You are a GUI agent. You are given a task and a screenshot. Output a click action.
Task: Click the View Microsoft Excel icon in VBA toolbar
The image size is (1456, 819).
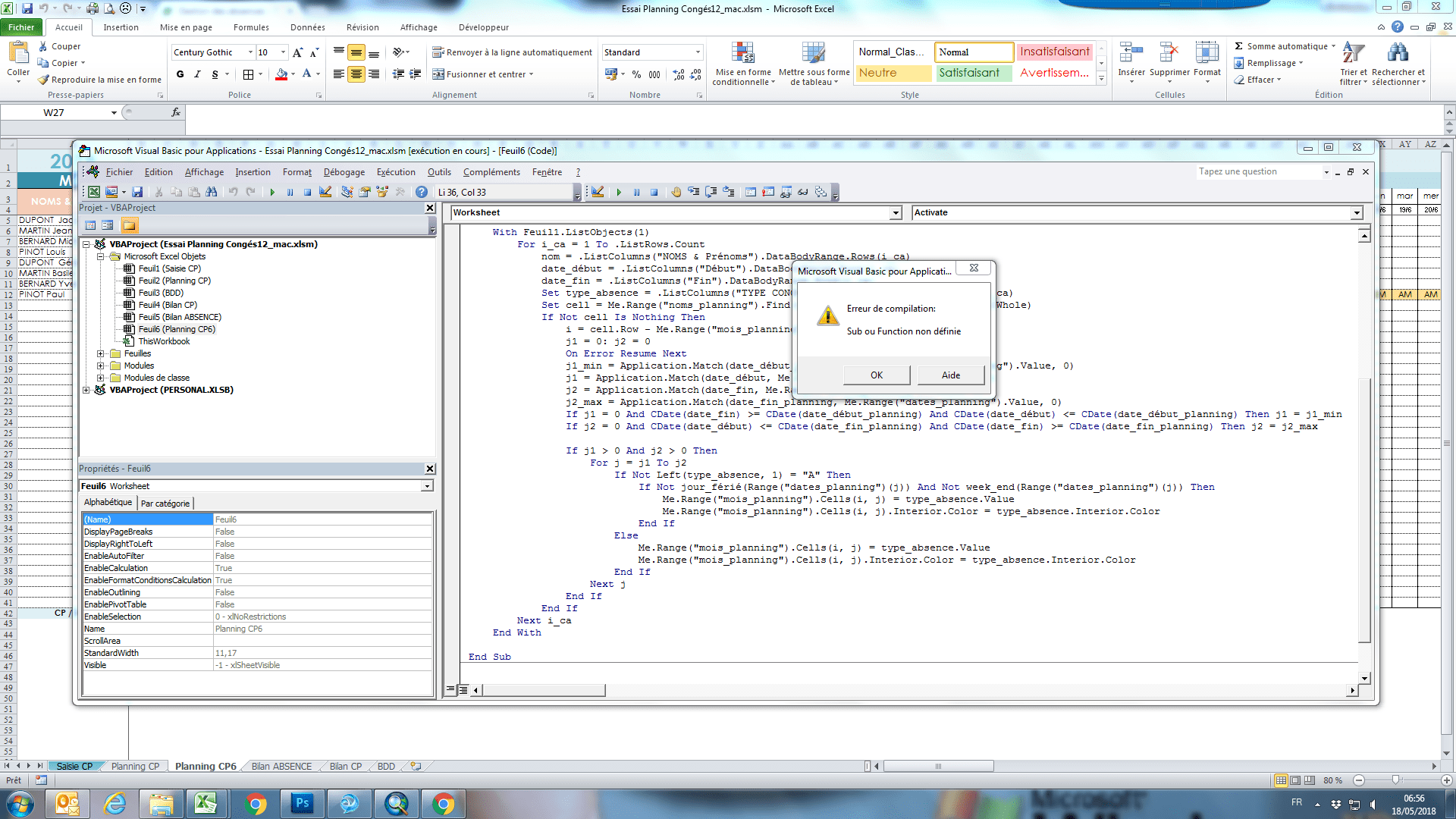coord(94,192)
